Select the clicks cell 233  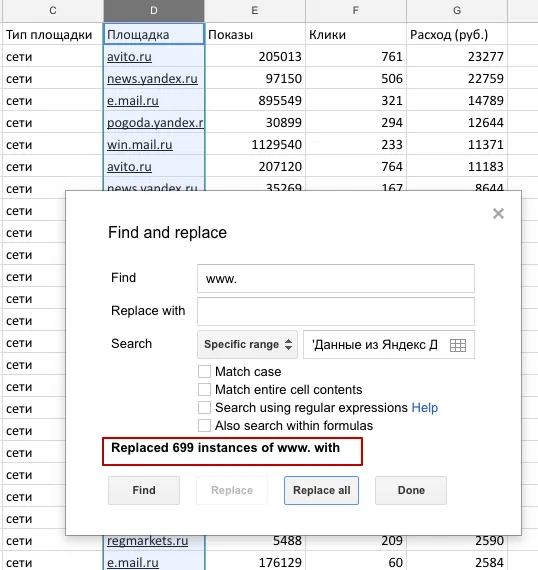click(356, 144)
